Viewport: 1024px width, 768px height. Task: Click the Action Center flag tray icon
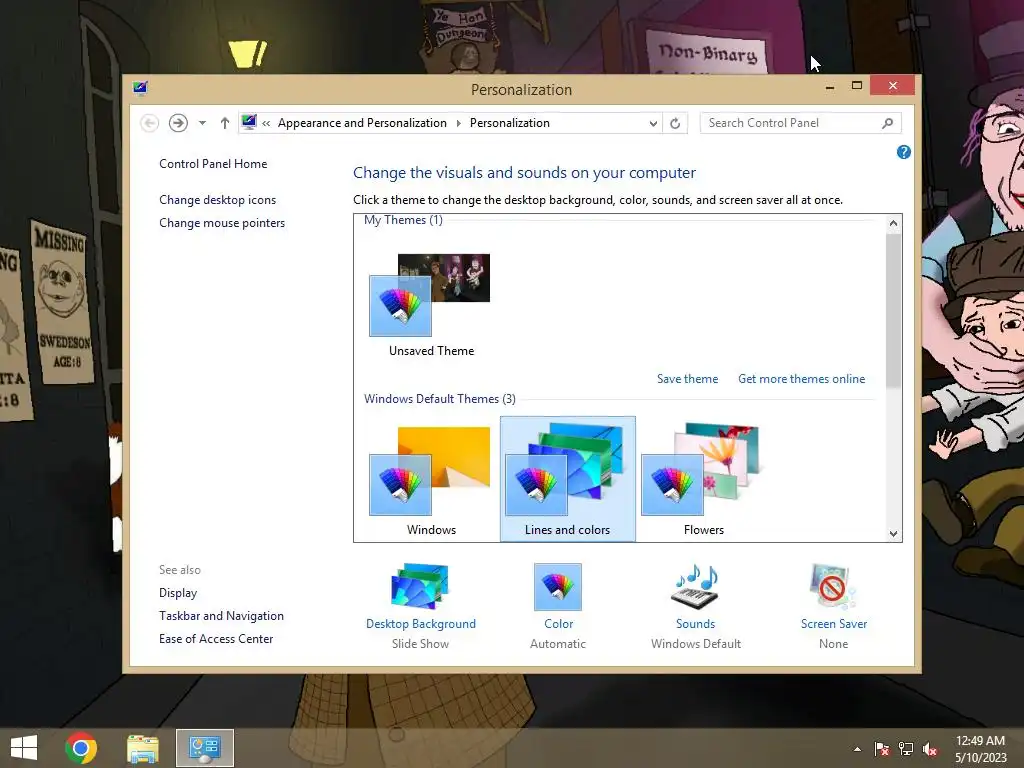pyautogui.click(x=882, y=749)
